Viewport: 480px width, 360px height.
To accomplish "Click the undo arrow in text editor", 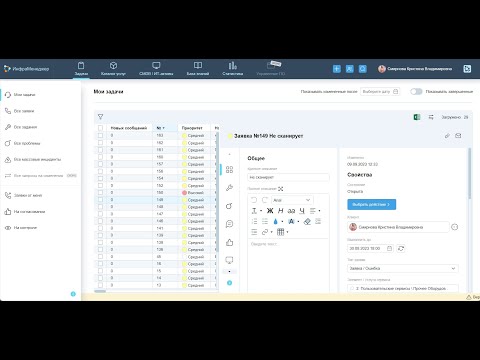I will coord(254,200).
